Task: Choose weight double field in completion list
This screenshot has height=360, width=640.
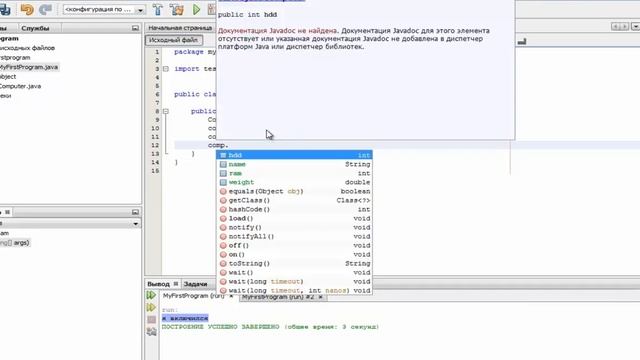Action: 294,182
